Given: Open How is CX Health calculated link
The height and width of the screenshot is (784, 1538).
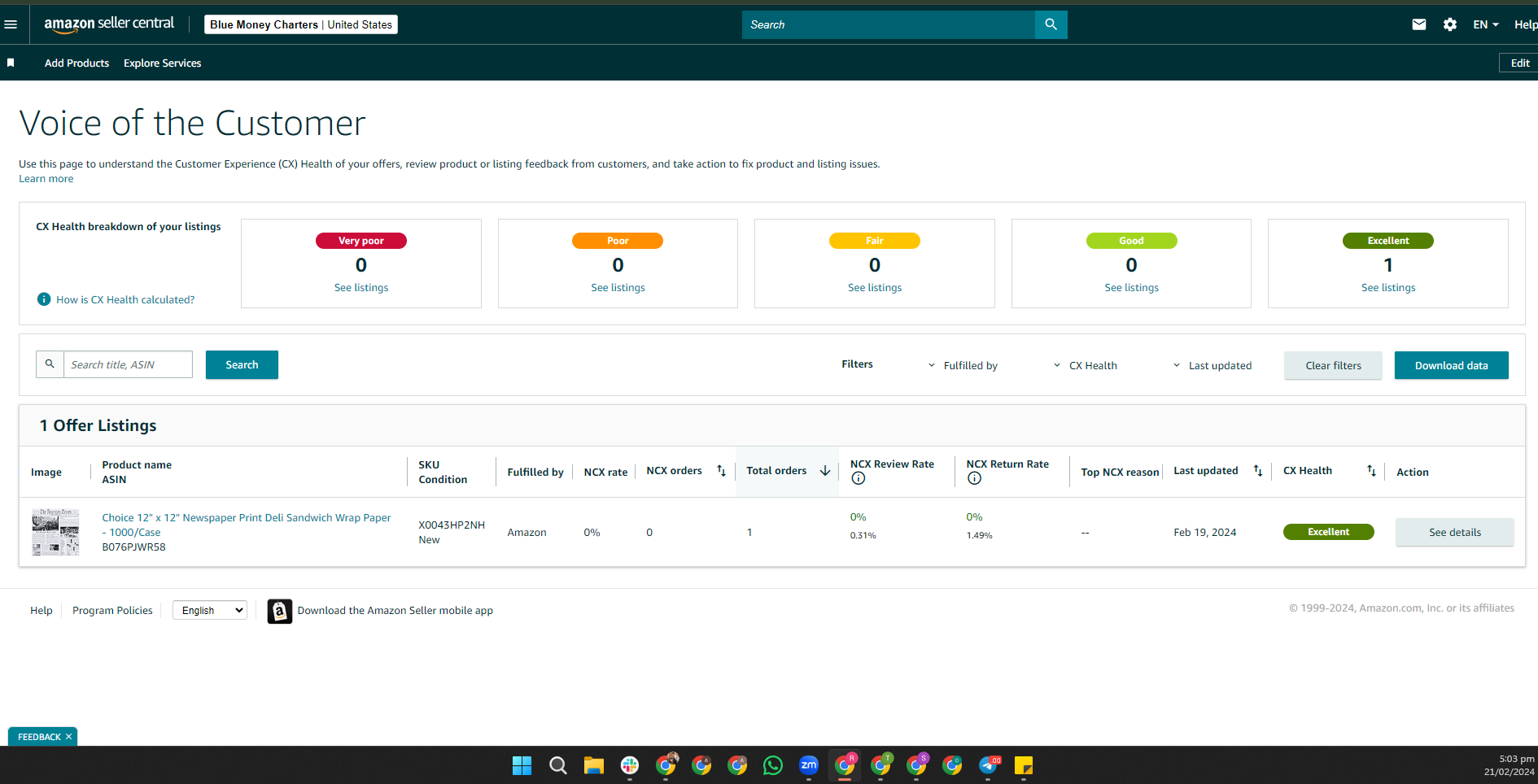Looking at the screenshot, I should pyautogui.click(x=125, y=299).
